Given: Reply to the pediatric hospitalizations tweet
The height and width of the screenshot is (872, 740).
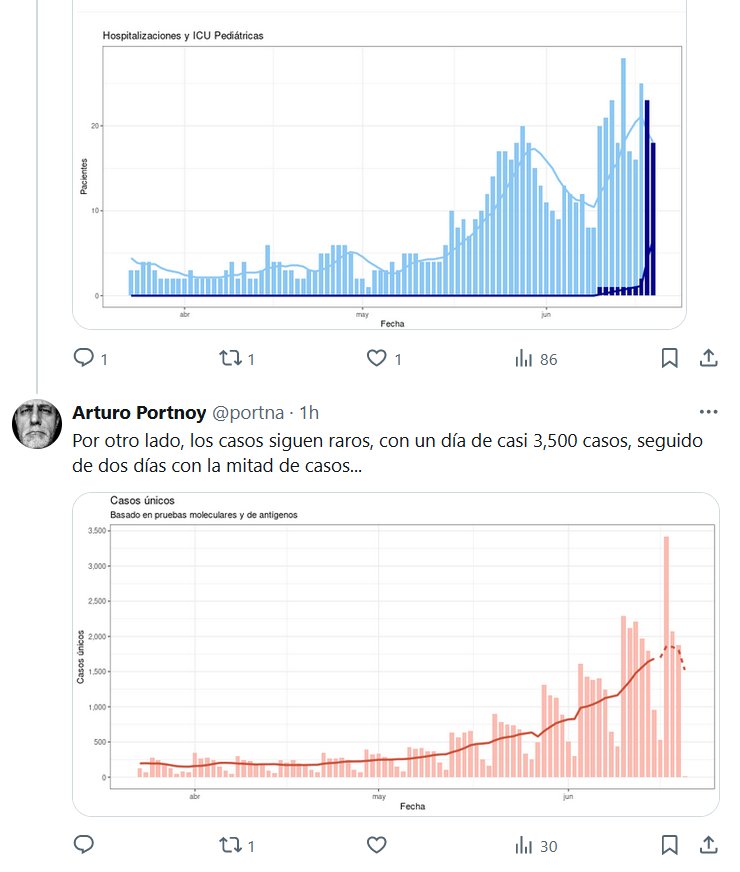Looking at the screenshot, I should (x=85, y=358).
